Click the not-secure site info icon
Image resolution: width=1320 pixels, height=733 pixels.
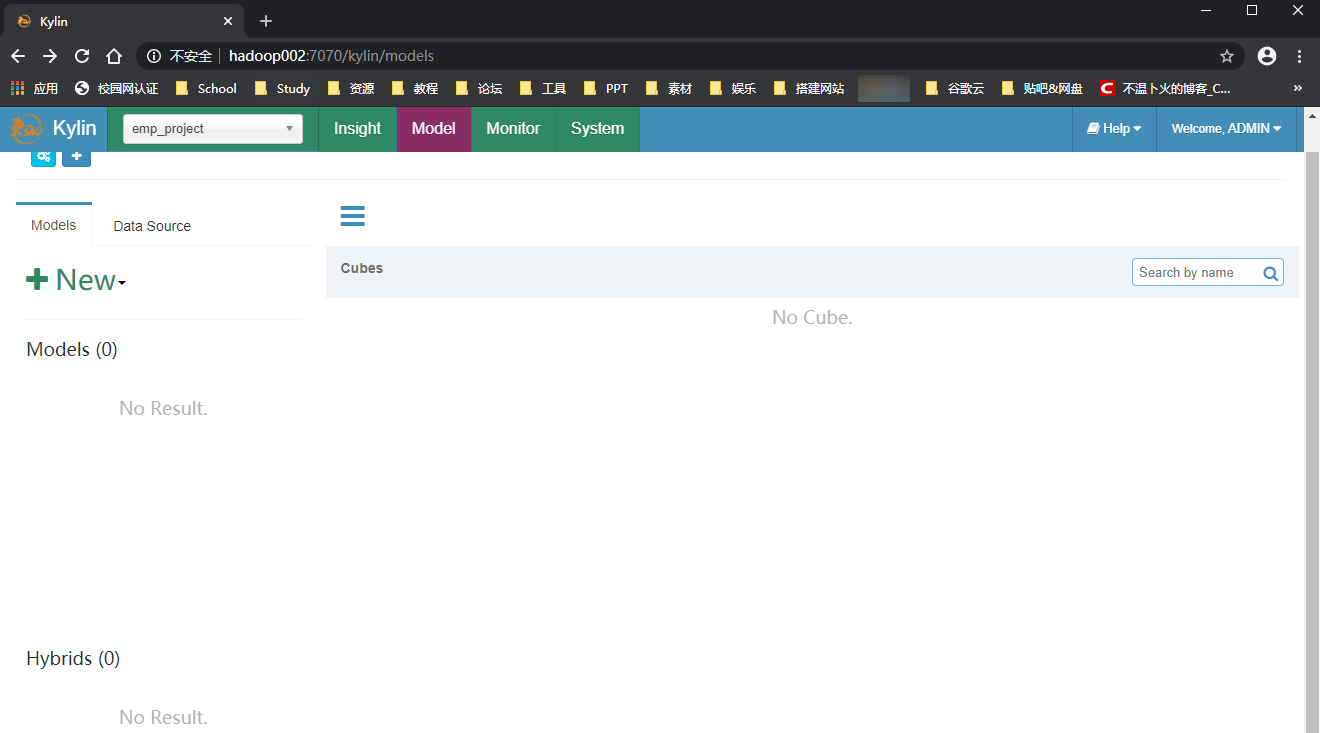pos(154,56)
